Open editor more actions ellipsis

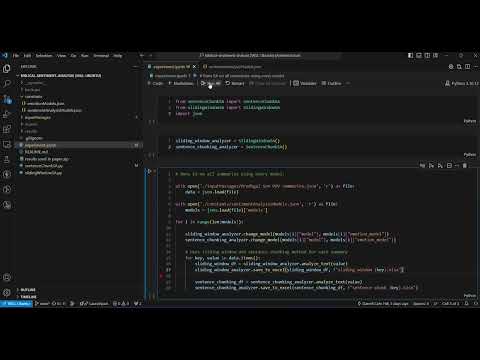476,67
